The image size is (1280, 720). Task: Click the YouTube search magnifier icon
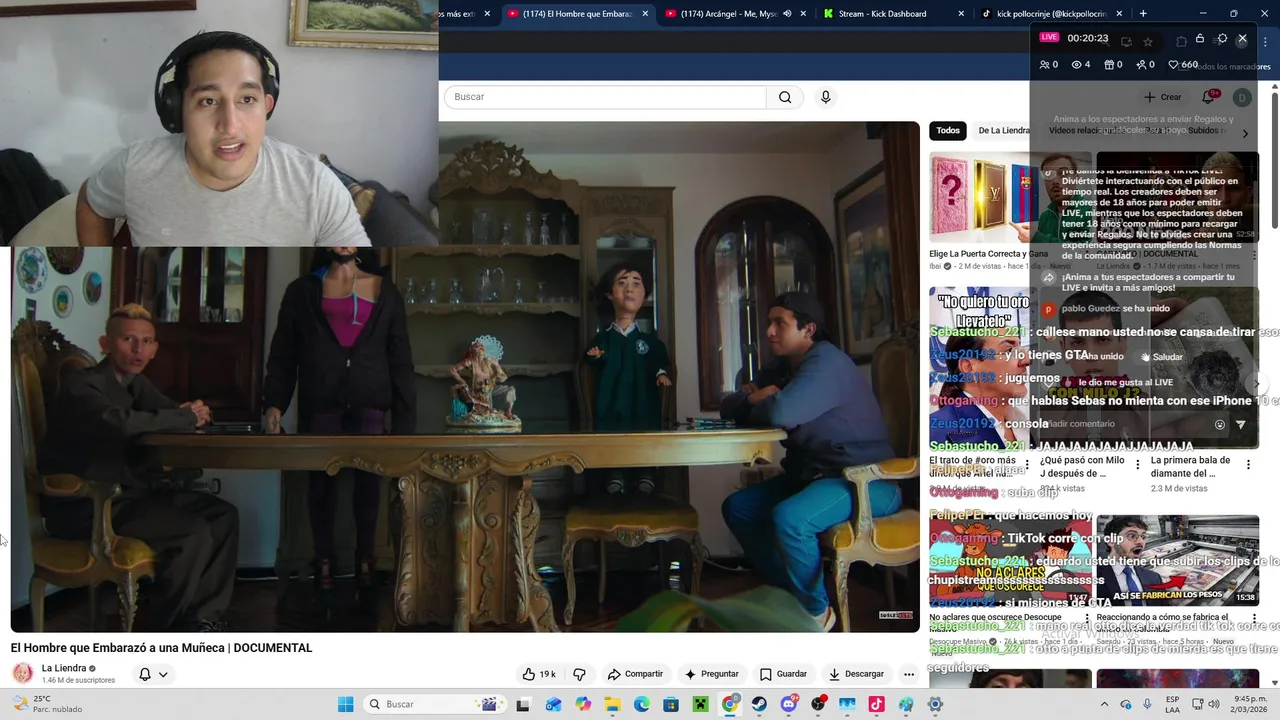(785, 97)
